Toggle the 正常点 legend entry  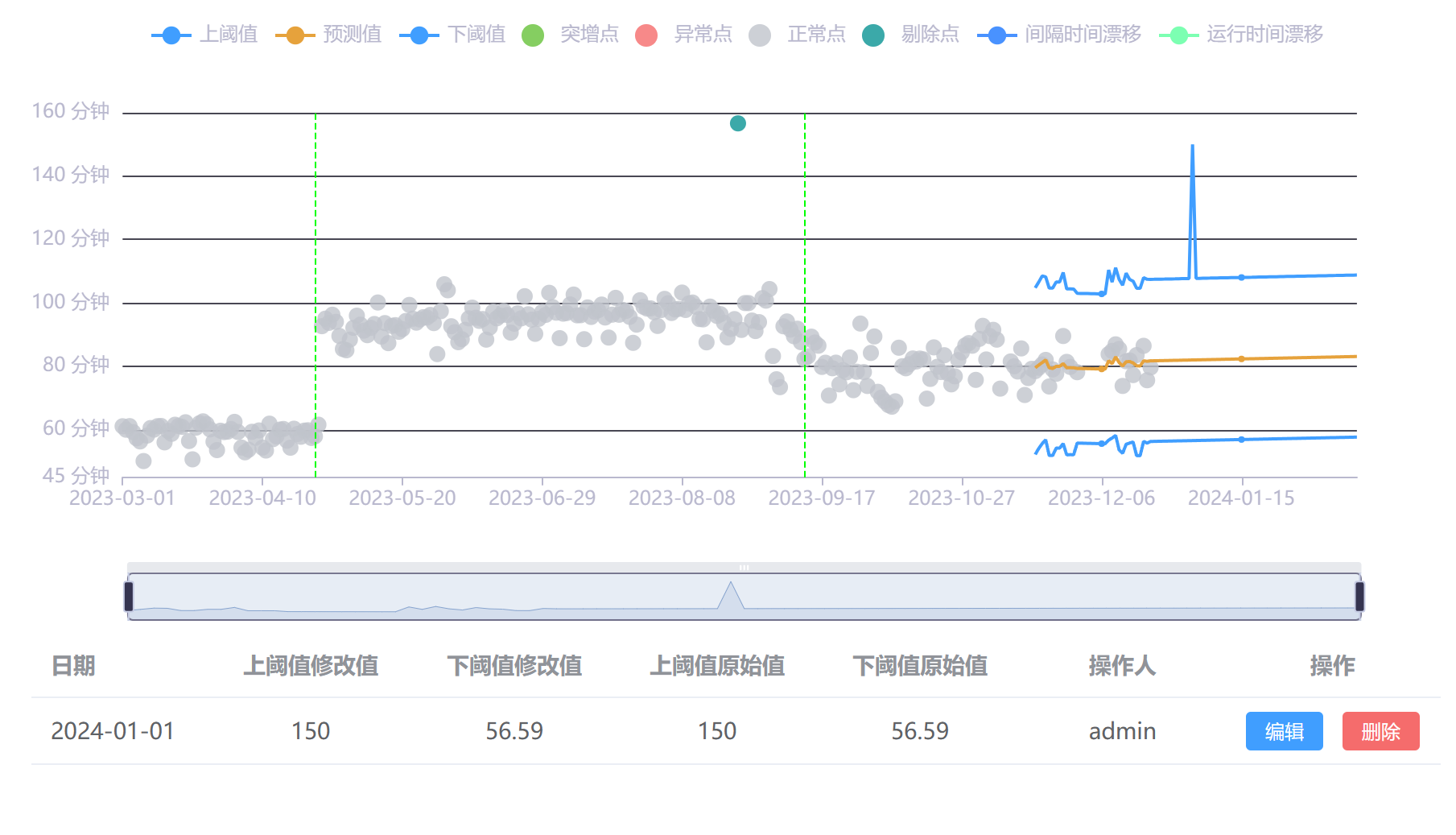pos(797,35)
